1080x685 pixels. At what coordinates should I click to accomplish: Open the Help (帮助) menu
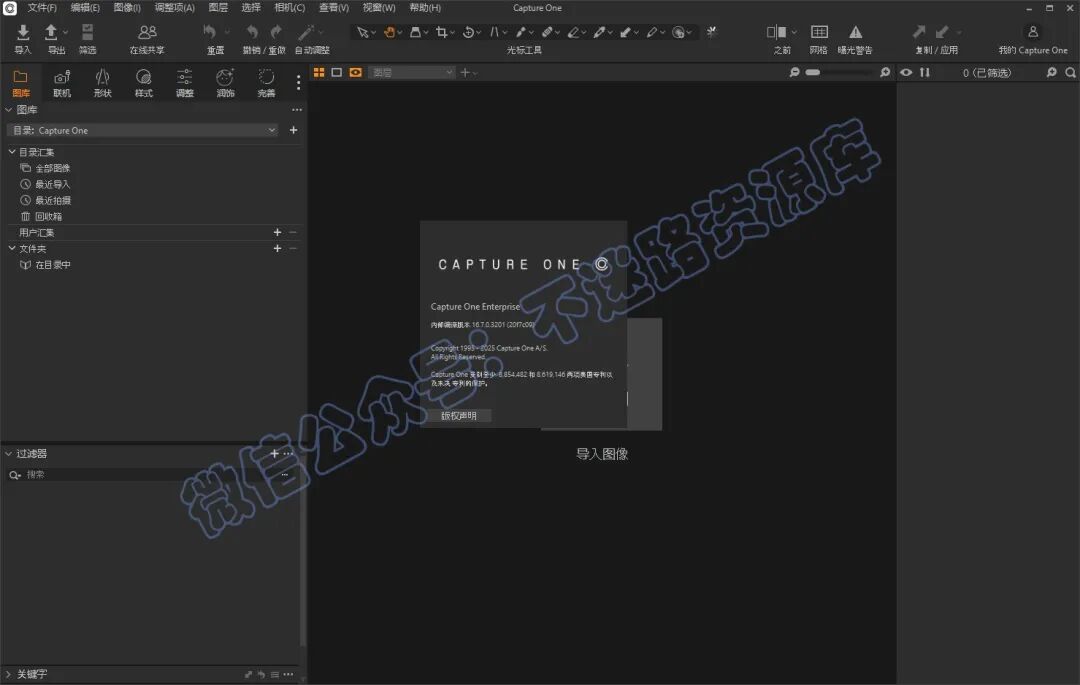425,8
